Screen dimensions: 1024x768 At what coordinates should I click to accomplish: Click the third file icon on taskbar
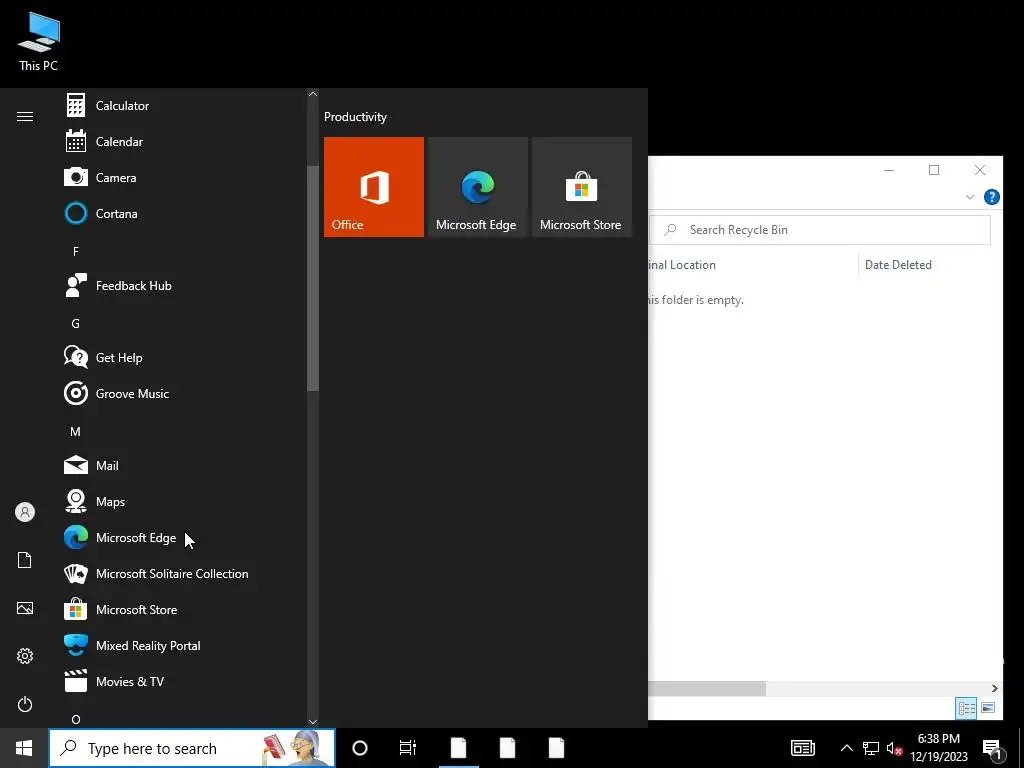556,748
